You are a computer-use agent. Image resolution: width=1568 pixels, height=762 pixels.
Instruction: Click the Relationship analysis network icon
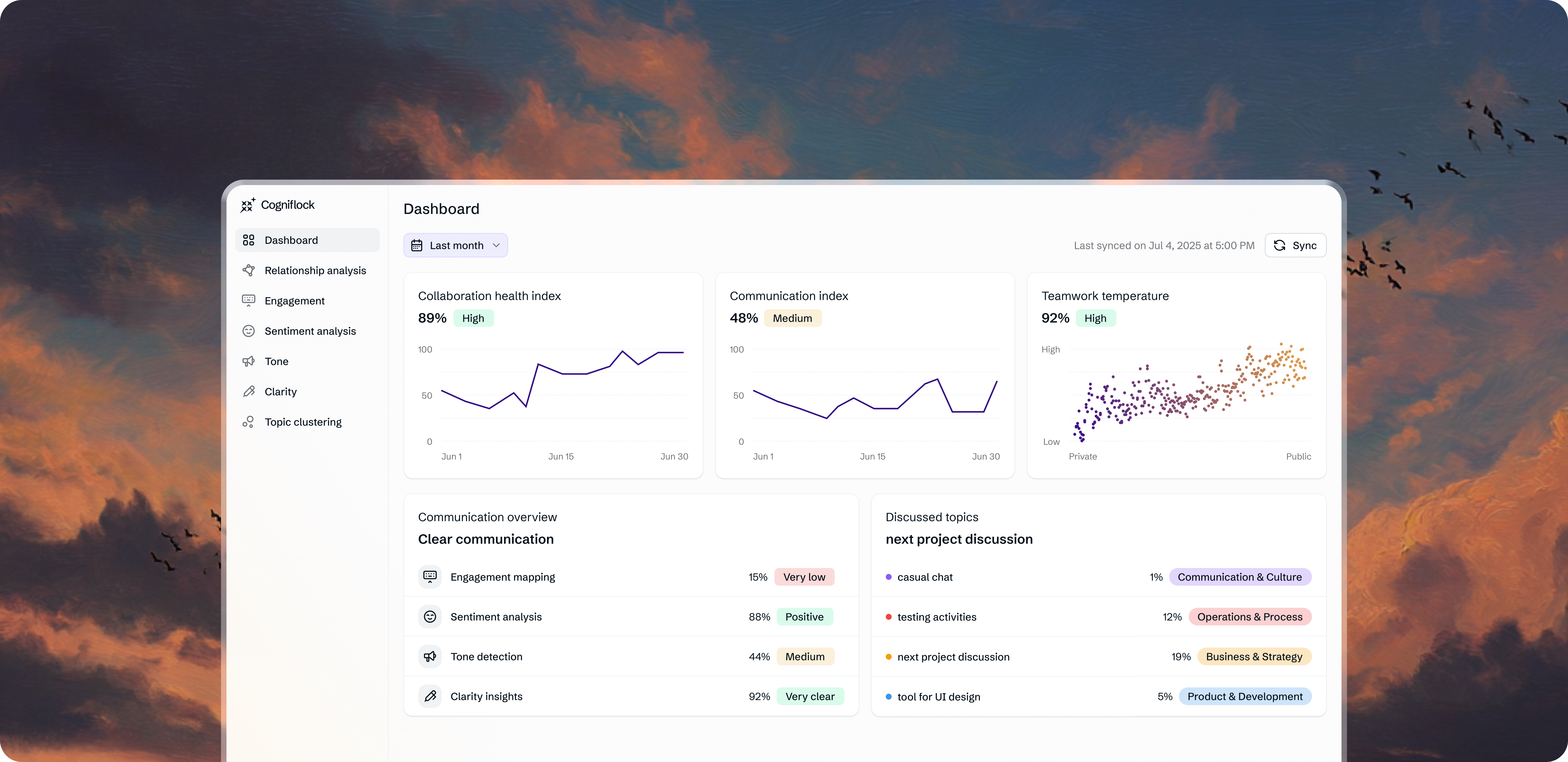pos(249,270)
